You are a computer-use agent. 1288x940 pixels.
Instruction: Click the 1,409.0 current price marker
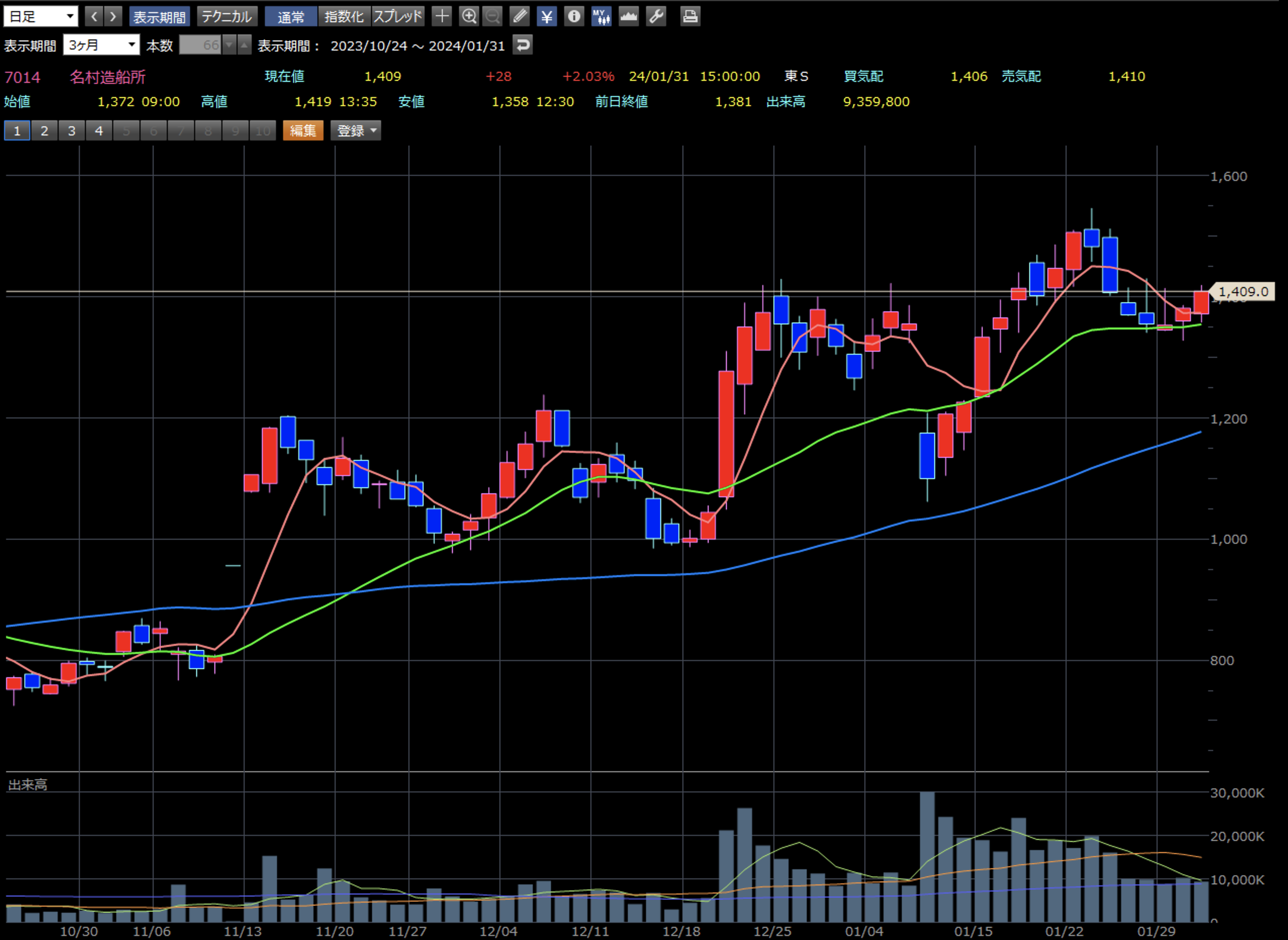coord(1243,292)
